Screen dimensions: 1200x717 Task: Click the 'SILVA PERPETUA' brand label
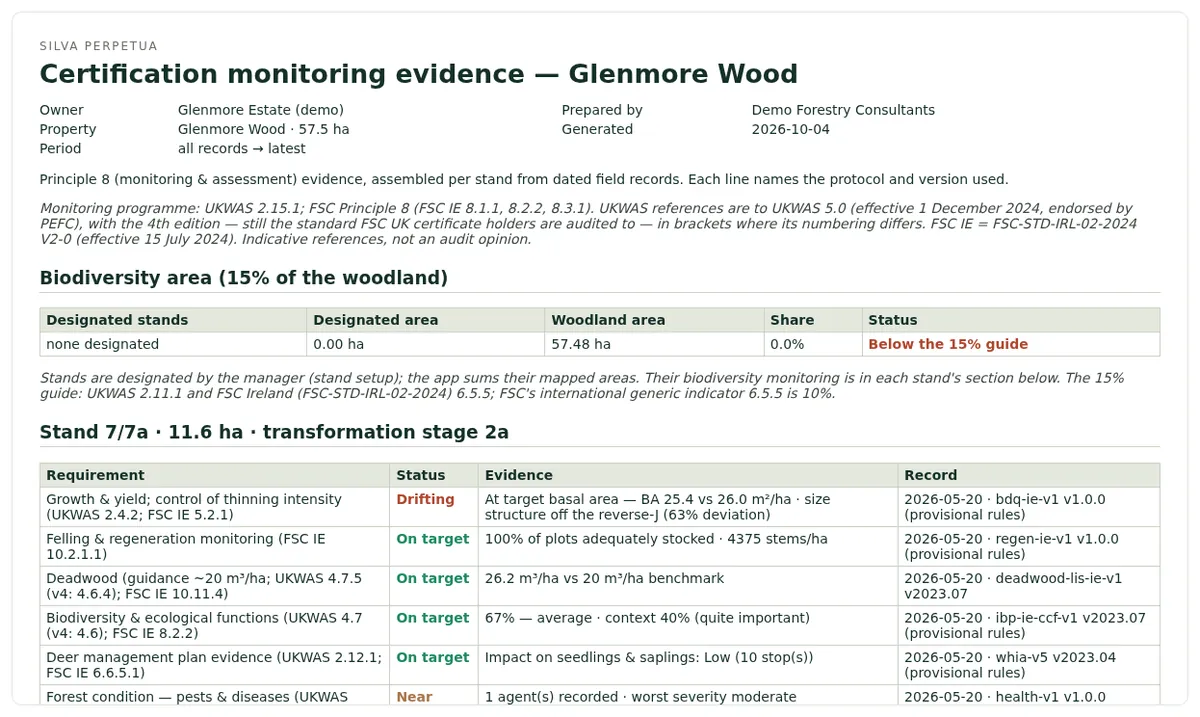pyautogui.click(x=98, y=46)
